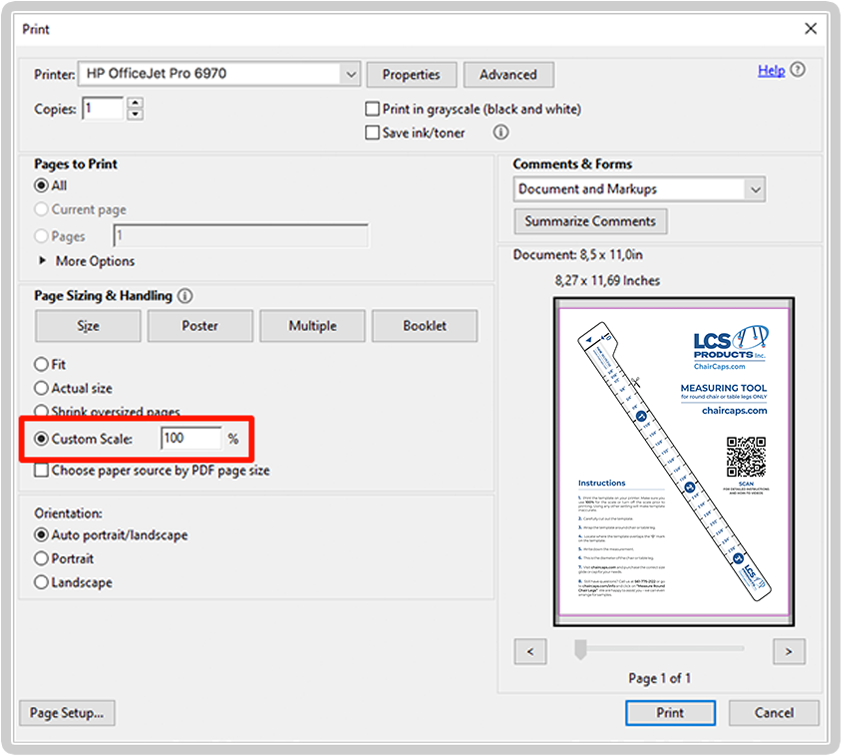841x756 pixels.
Task: Select the Fit sizing option
Action: (x=41, y=365)
